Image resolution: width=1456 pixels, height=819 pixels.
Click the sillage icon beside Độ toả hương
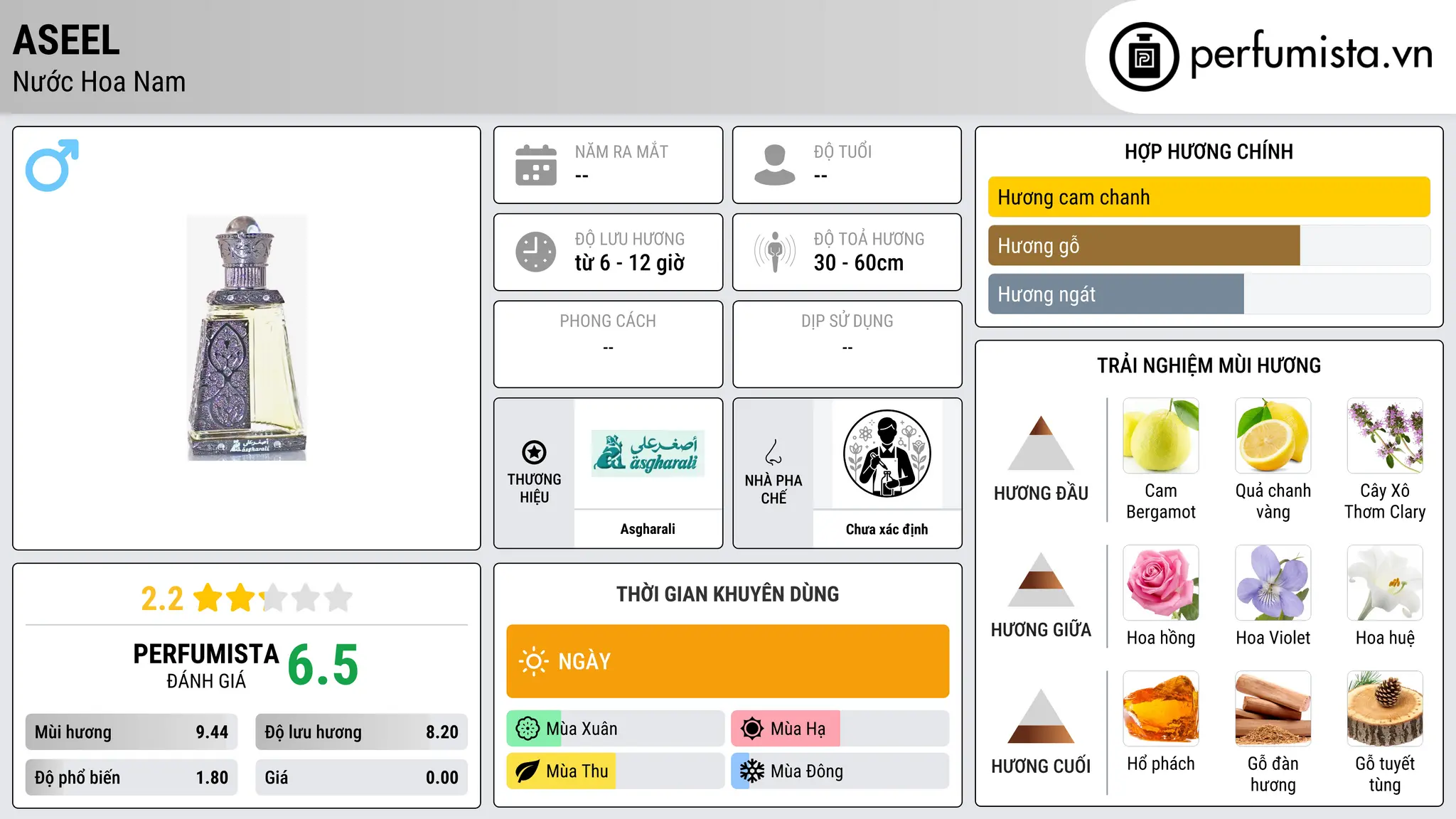click(x=775, y=252)
